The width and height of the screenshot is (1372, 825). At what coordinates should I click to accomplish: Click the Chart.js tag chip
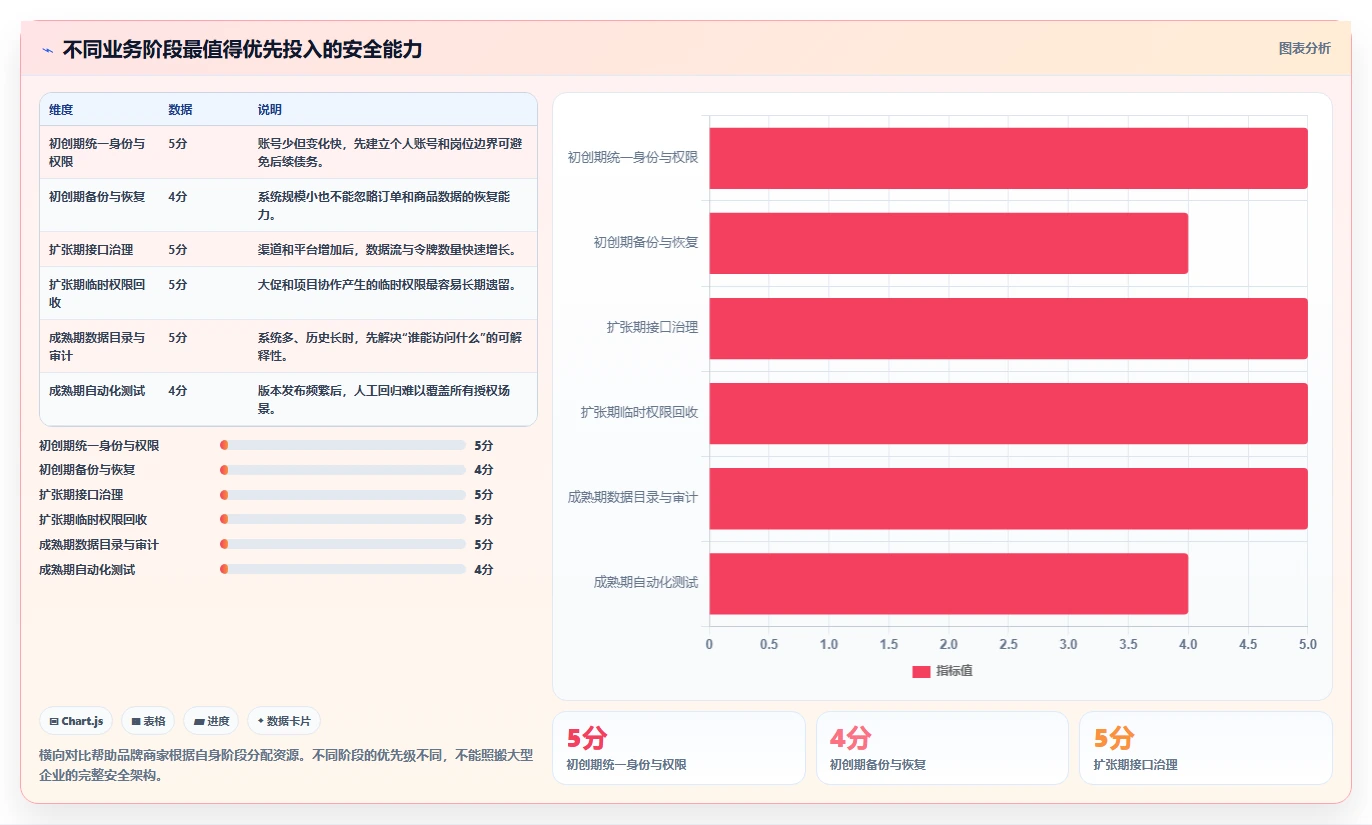tap(76, 721)
